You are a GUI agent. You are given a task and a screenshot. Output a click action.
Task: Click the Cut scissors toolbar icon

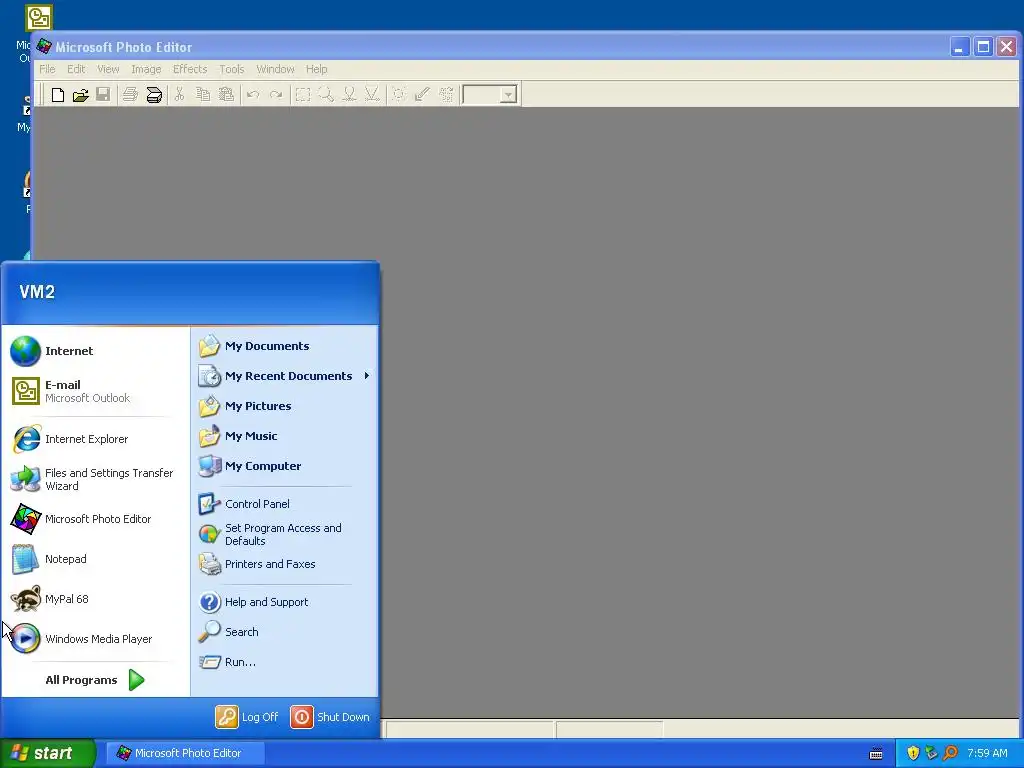[x=180, y=95]
